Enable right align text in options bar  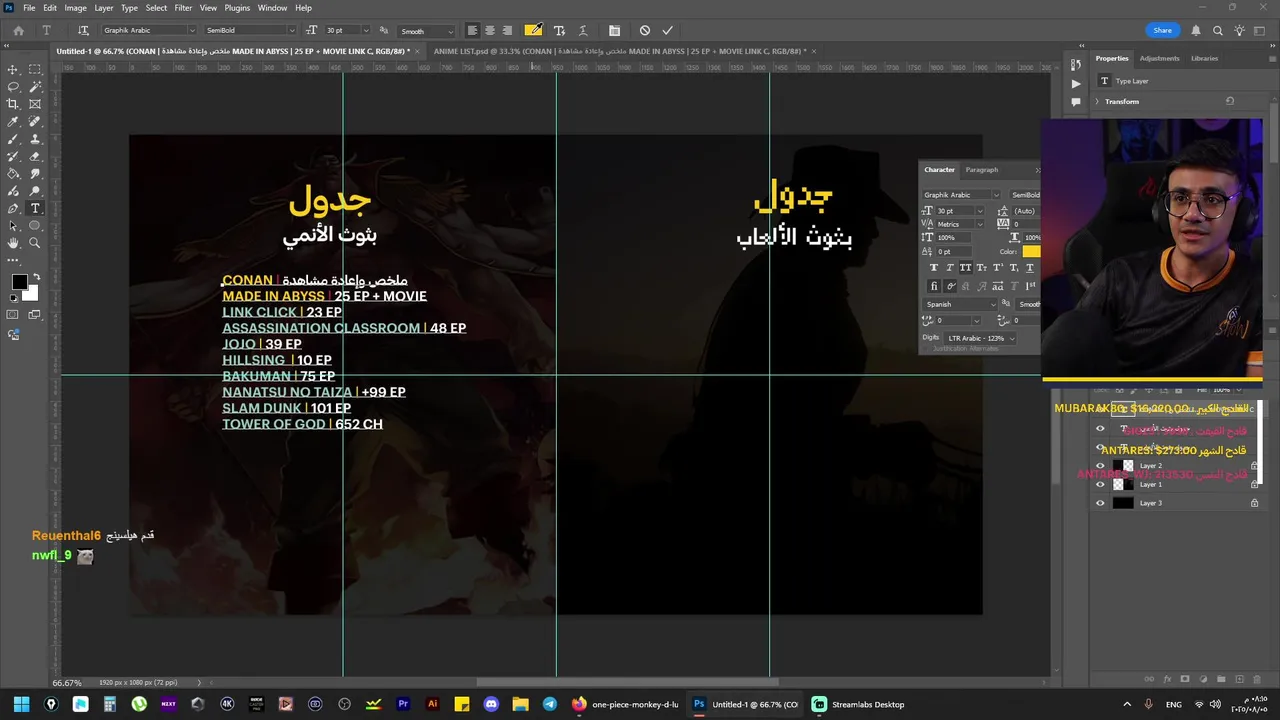[x=507, y=31]
